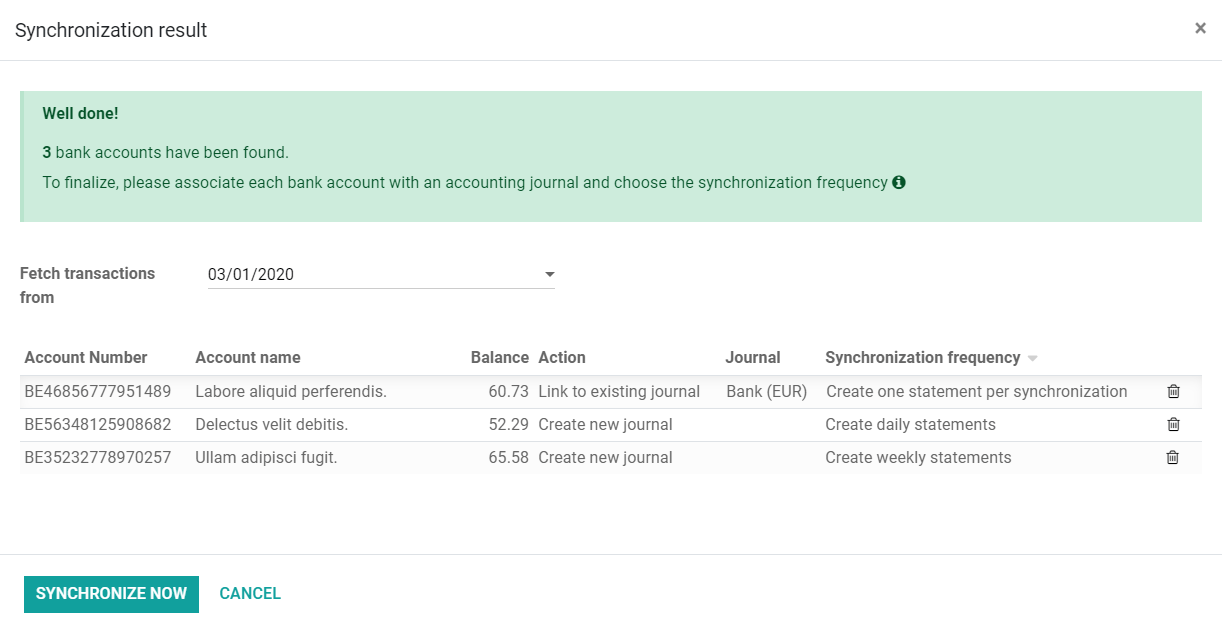Click the empty Journal cell for Ullam row

pyautogui.click(x=770, y=457)
